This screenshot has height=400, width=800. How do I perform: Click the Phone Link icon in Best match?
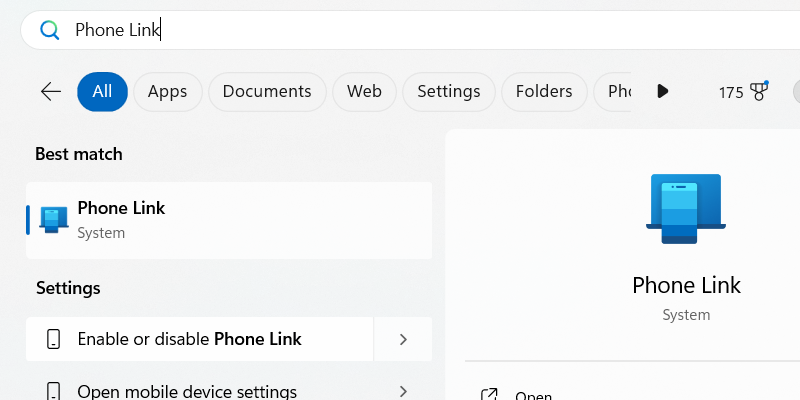(54, 219)
